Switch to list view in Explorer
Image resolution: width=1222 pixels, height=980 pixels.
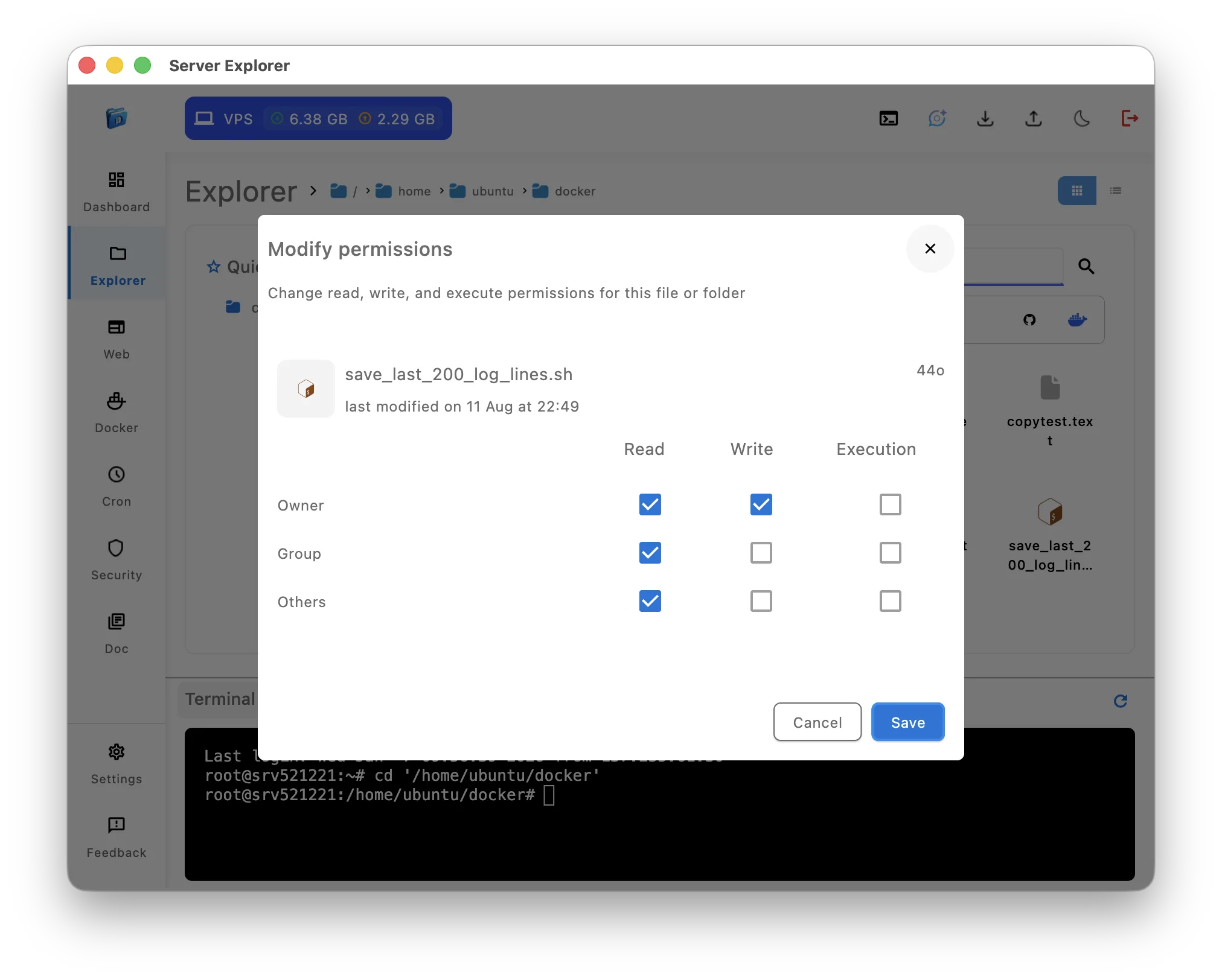1116,191
